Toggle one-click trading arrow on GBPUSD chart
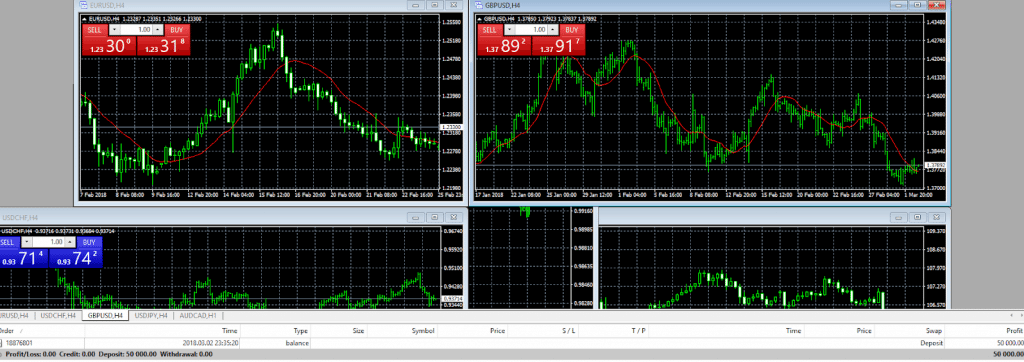Image resolution: width=1024 pixels, height=362 pixels. (481, 18)
